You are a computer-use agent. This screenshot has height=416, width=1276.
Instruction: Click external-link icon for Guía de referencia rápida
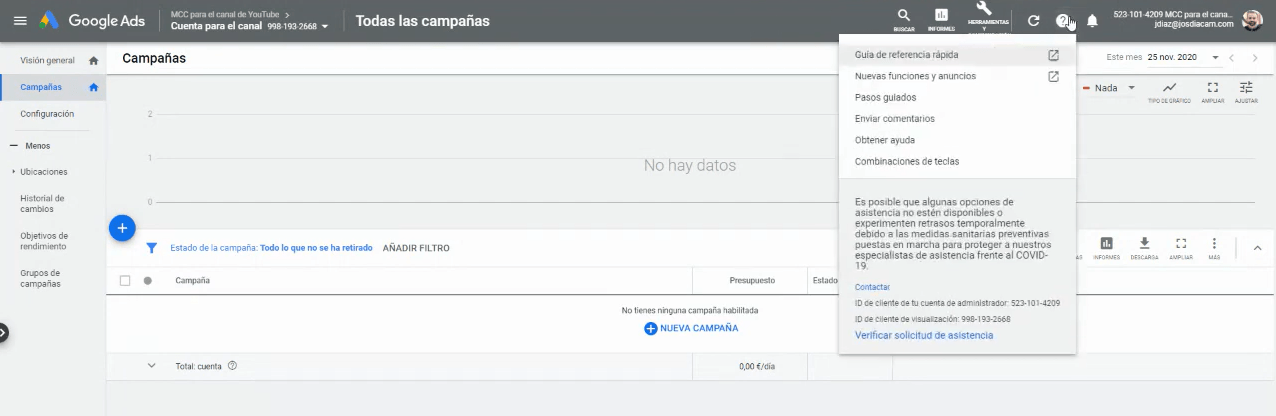pyautogui.click(x=1053, y=55)
